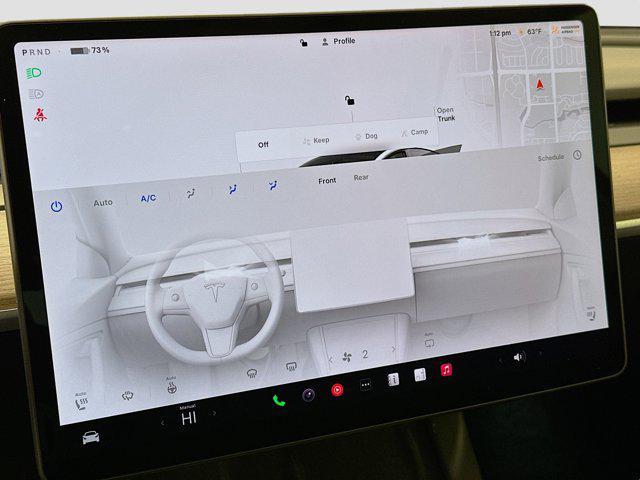Screen dimensions: 640x480
Task: Tap the red seatbelt warning icon
Action: pyautogui.click(x=40, y=116)
